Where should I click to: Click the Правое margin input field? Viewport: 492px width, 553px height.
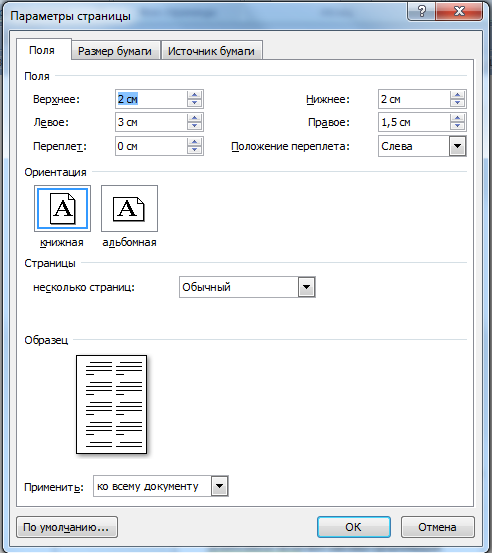pos(414,122)
